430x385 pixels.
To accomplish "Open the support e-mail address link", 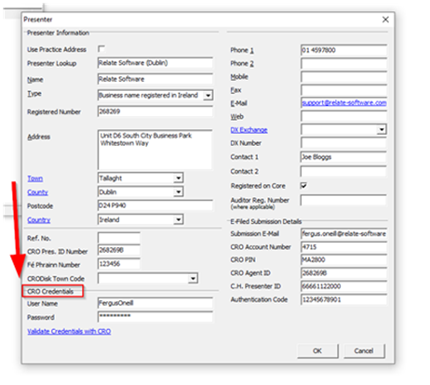I will [x=344, y=103].
